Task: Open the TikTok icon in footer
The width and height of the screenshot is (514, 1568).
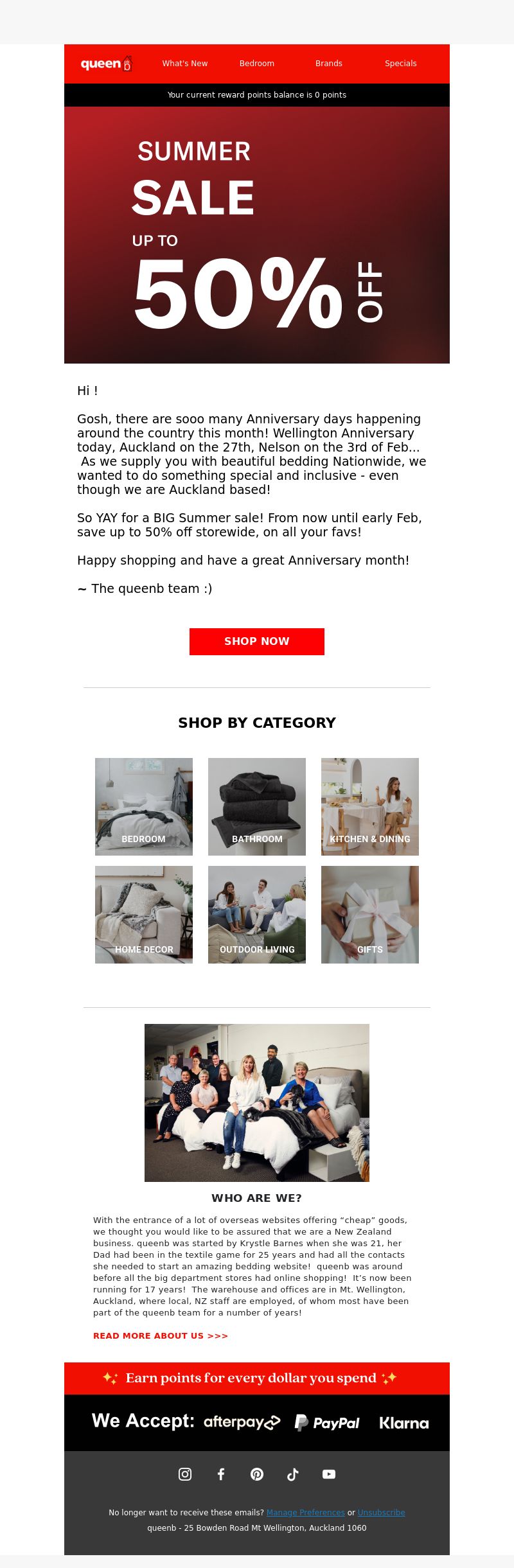Action: coord(293,1474)
